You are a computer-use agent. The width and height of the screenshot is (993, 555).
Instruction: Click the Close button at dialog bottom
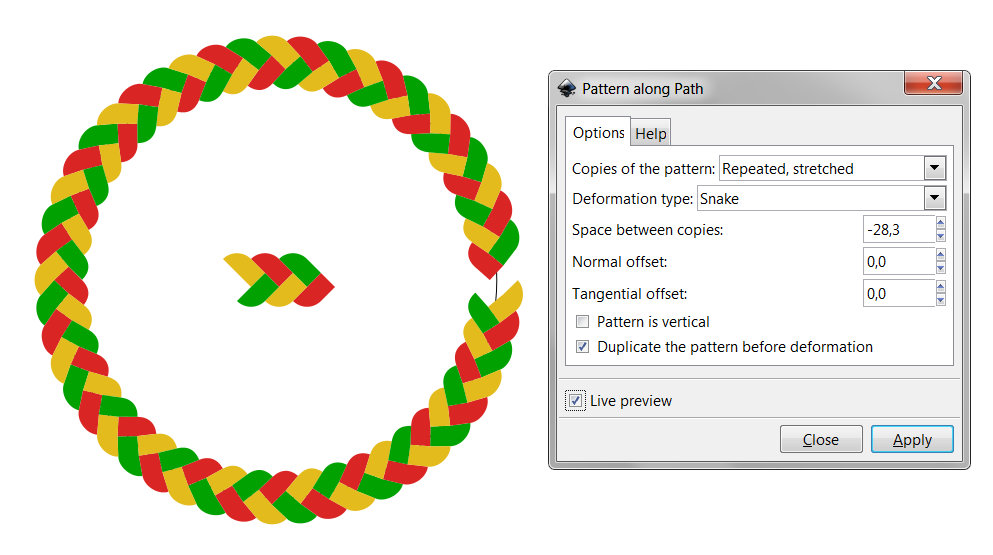coord(820,440)
